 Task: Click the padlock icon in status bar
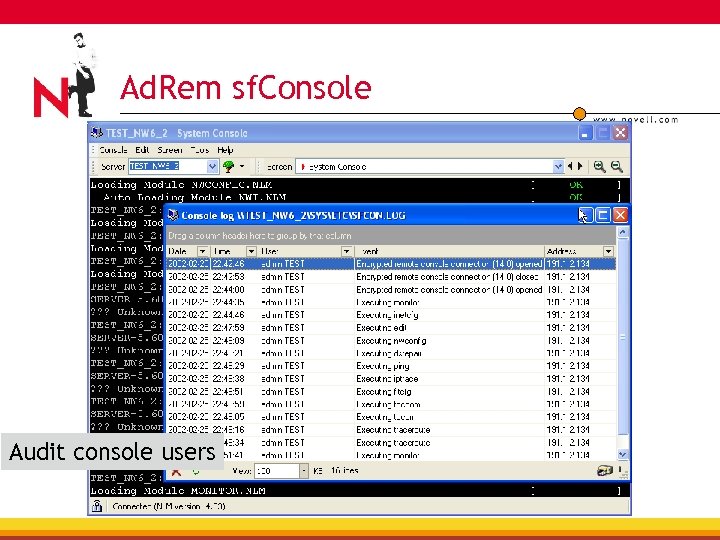(x=97, y=506)
